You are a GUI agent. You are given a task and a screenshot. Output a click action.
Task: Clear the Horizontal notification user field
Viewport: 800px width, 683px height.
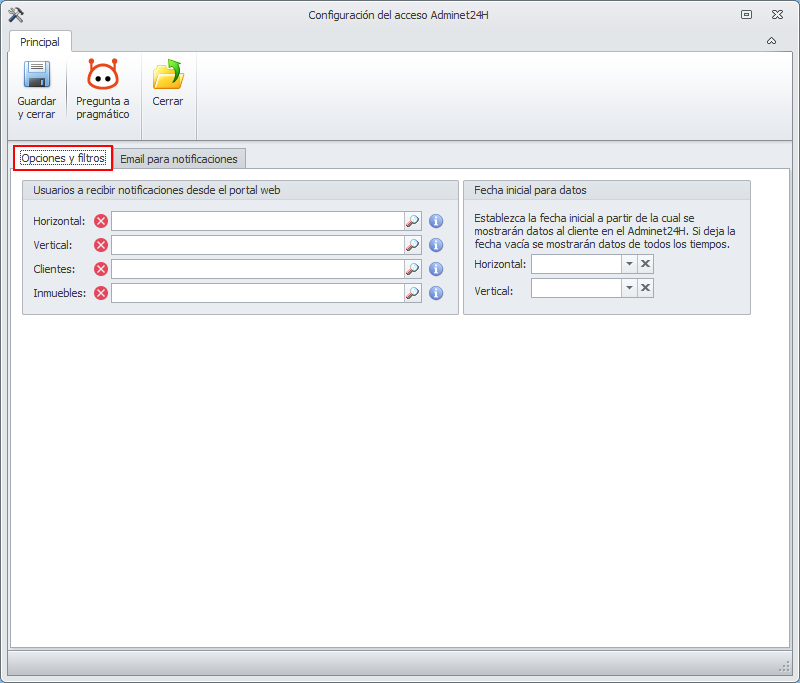coord(101,221)
